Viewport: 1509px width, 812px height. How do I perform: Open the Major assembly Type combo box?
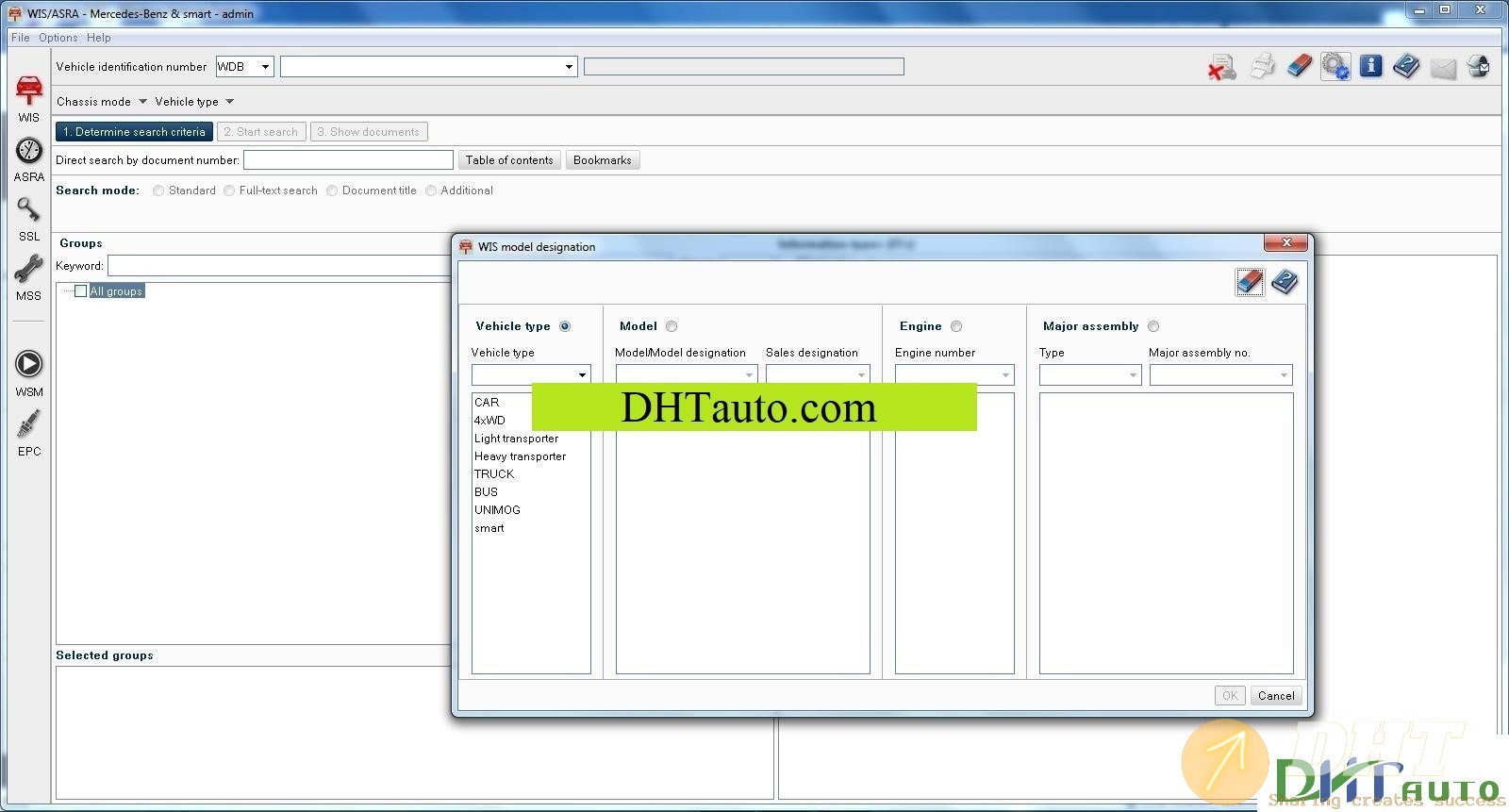pyautogui.click(x=1090, y=374)
